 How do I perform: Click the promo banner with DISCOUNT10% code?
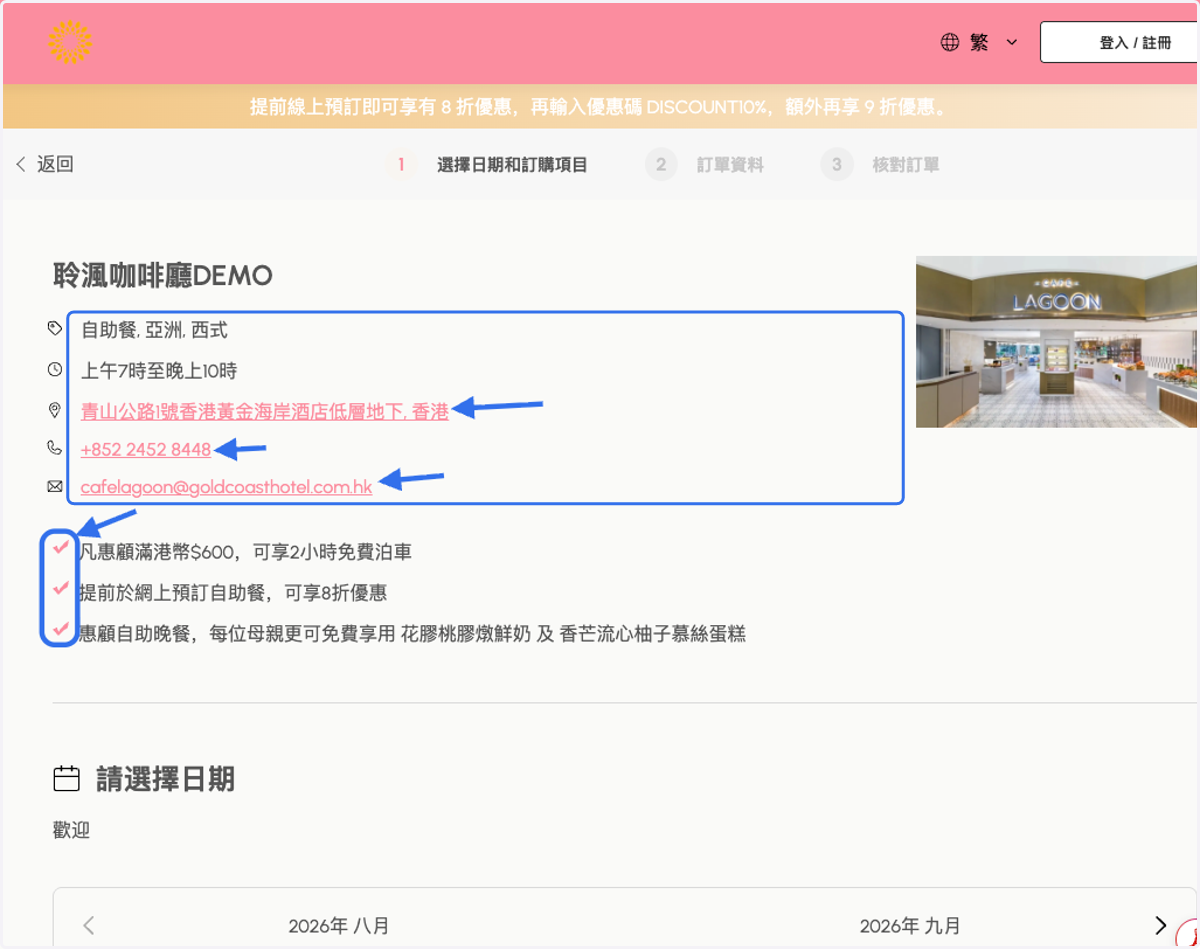(x=599, y=106)
